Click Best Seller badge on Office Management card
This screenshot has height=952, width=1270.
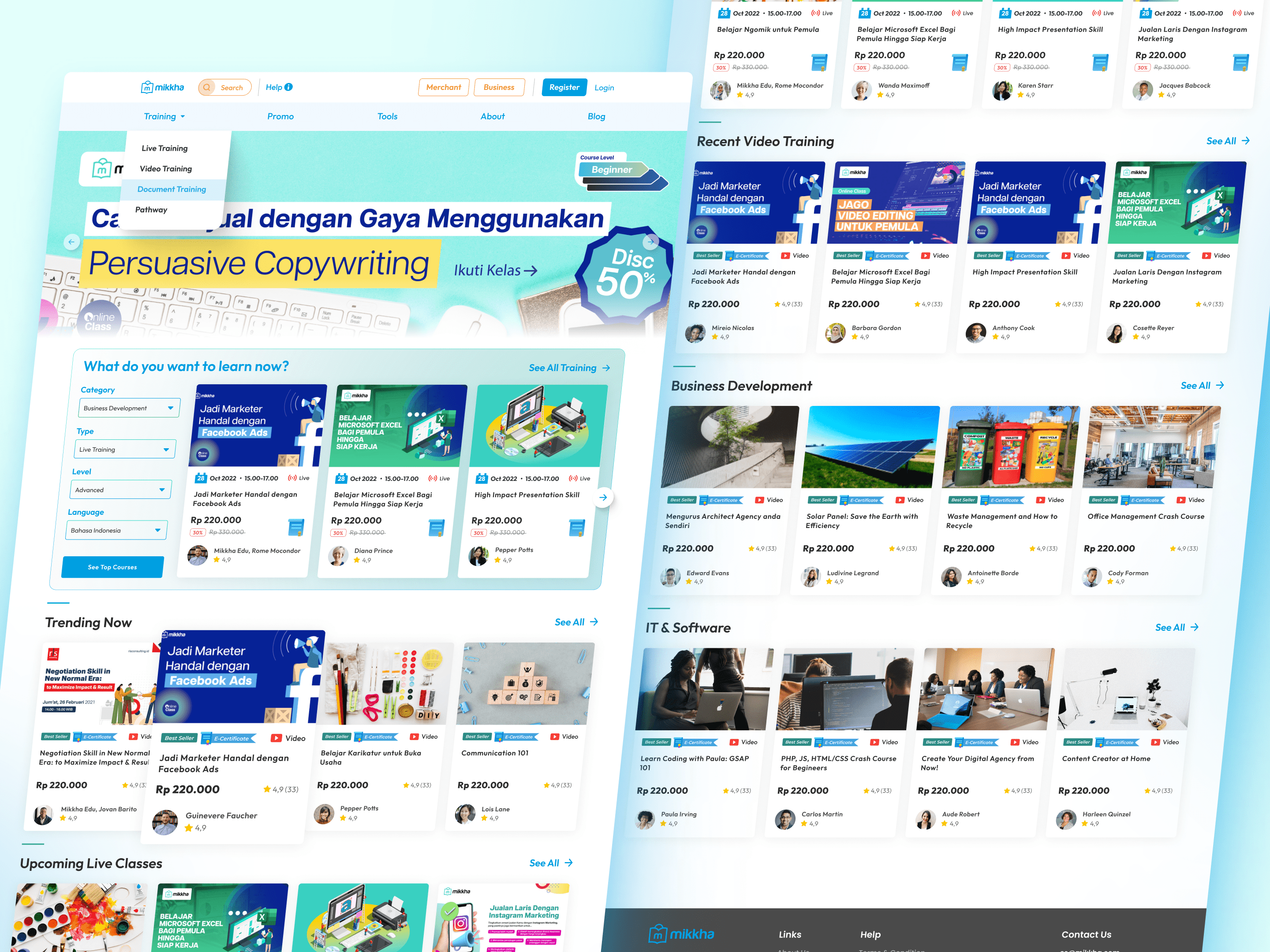pos(1103,500)
